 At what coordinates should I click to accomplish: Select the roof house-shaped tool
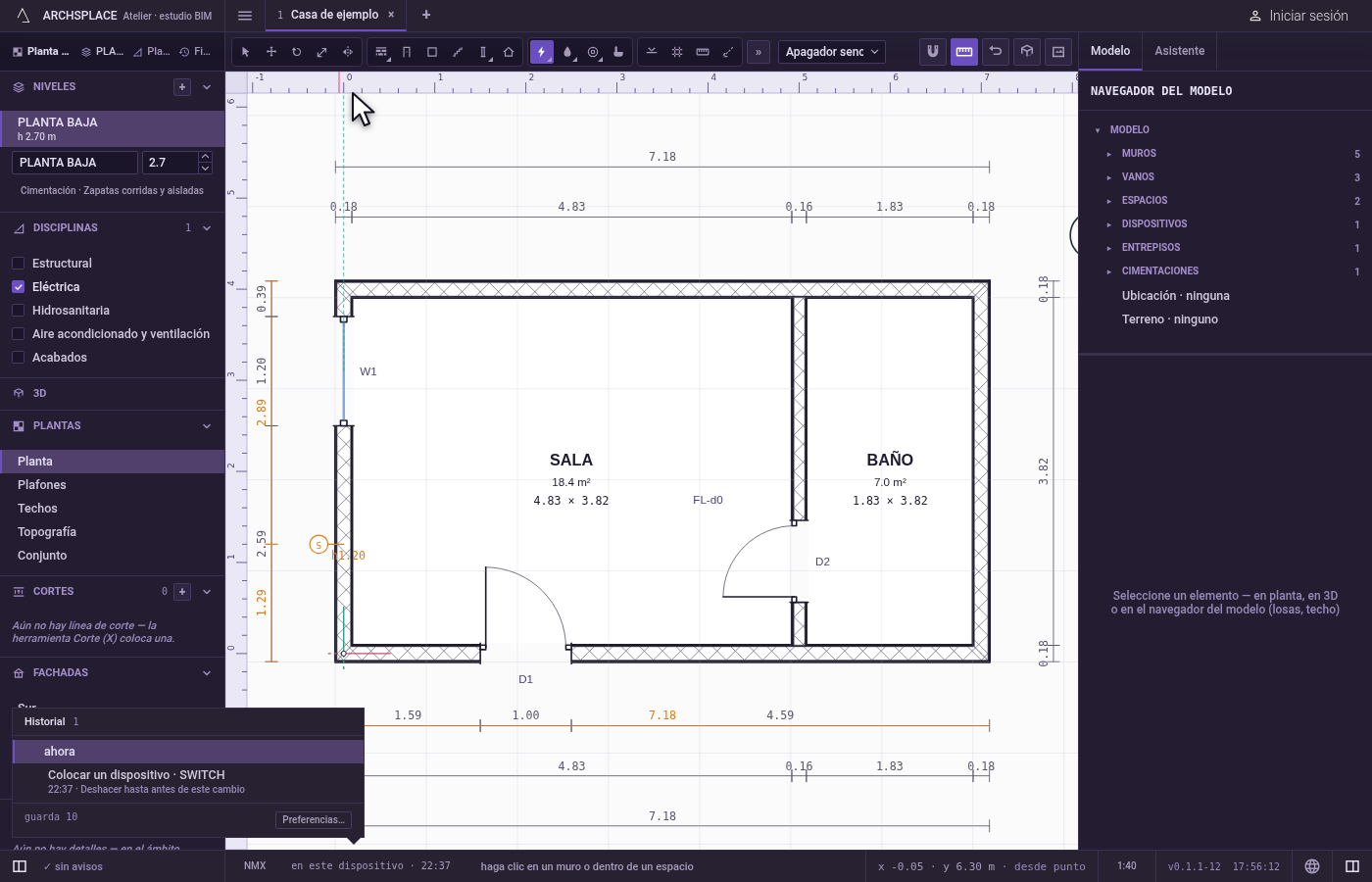tap(509, 52)
